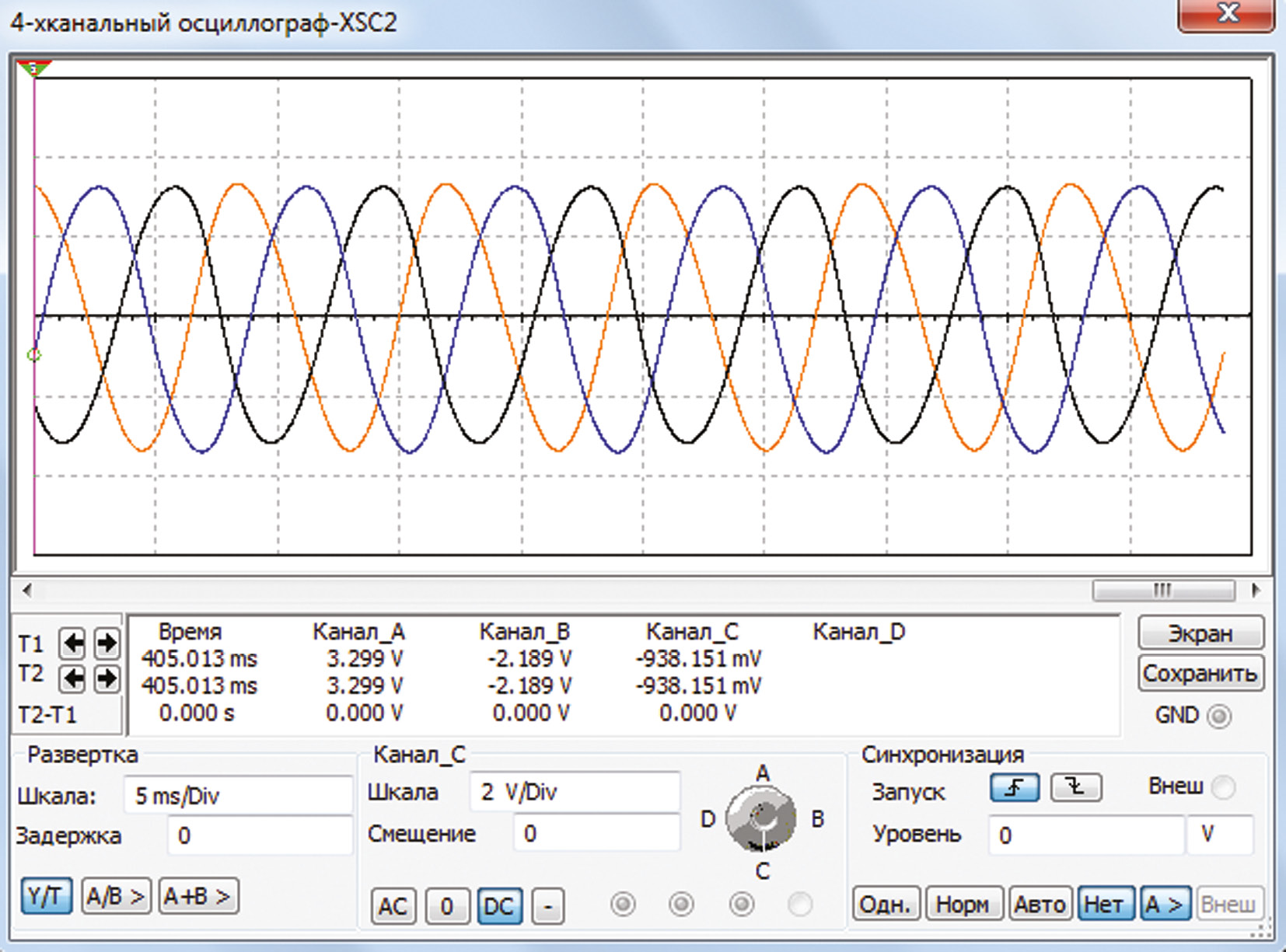This screenshot has width=1286, height=952.
Task: Click the Экран button
Action: (1200, 634)
